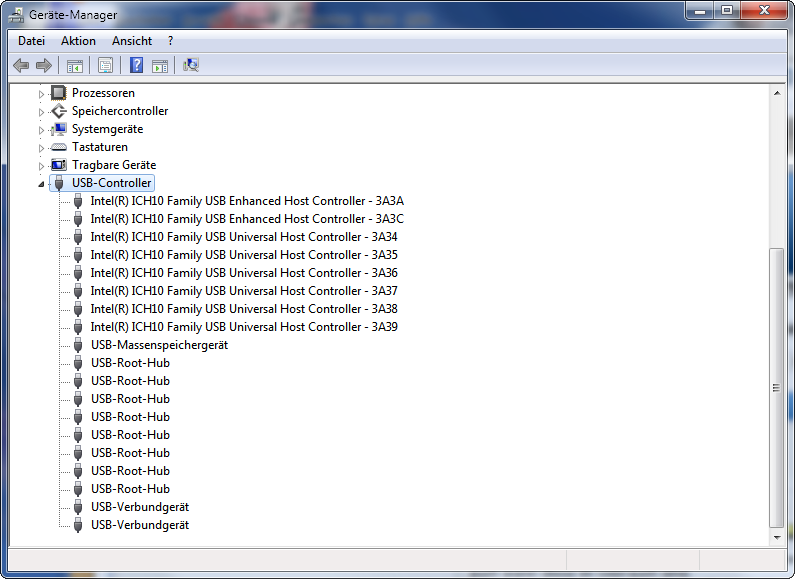Click the icon next to USB-Massenspeichergerät
Viewport: 795px width, 579px height.
pyautogui.click(x=78, y=345)
